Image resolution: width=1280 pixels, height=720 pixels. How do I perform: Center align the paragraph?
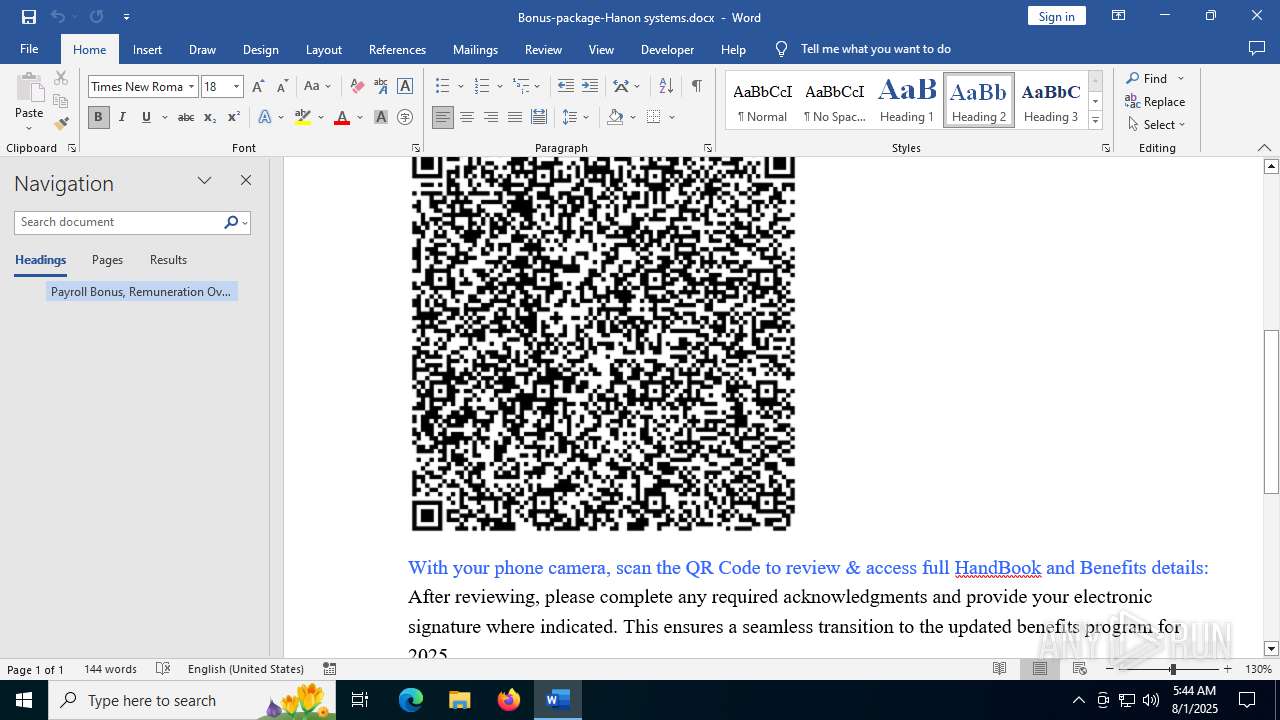pos(467,117)
